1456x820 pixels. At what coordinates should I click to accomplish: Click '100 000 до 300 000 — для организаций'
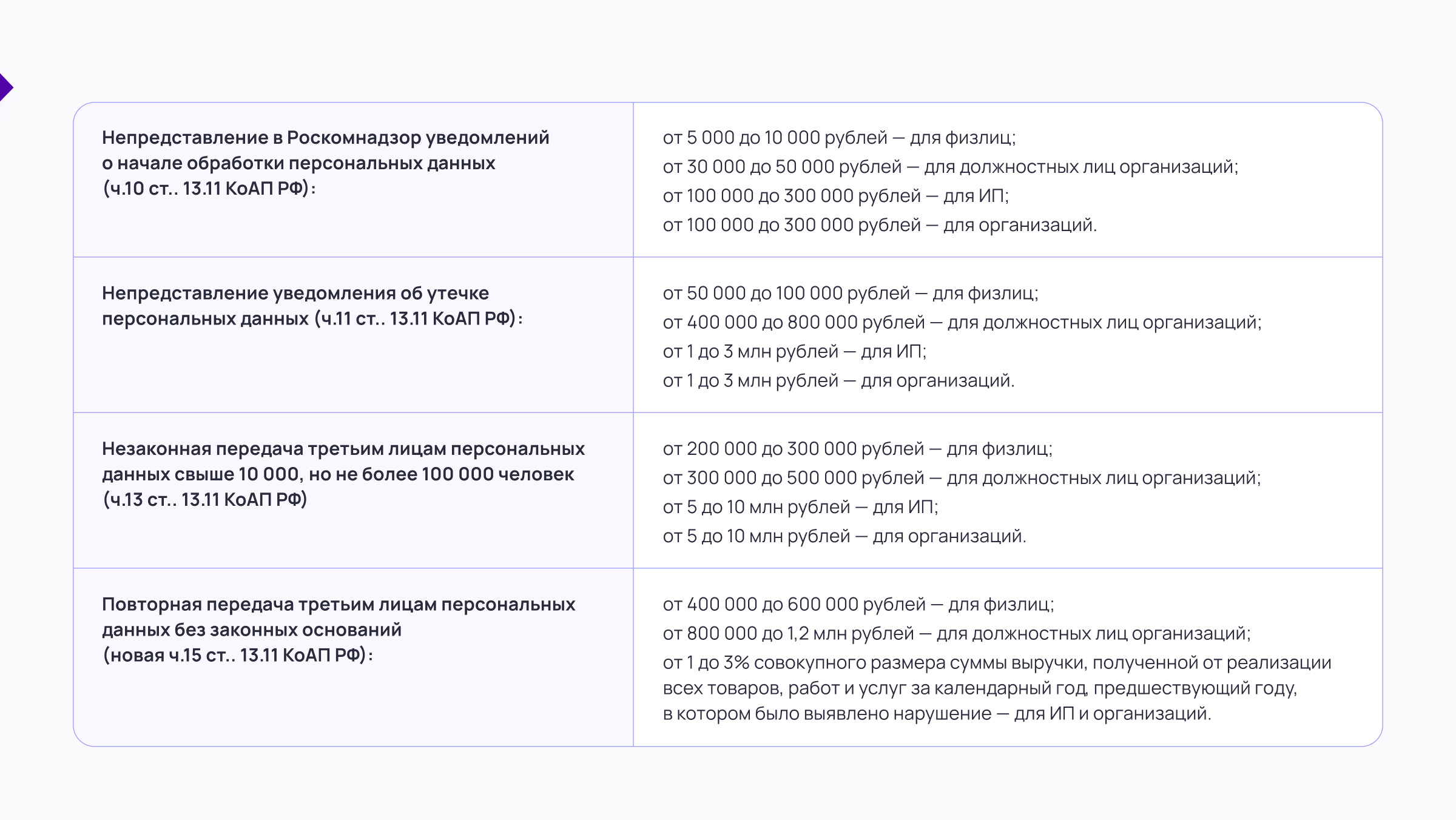[x=879, y=225]
